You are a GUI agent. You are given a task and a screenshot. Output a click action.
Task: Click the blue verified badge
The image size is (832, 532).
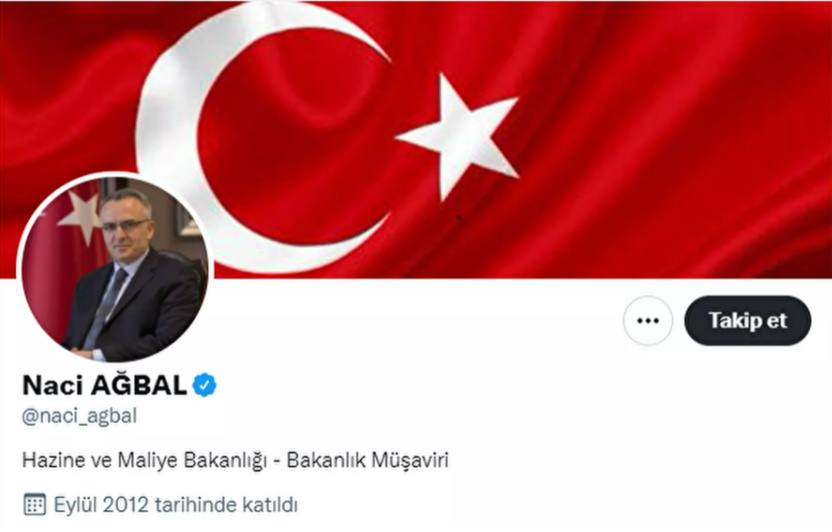tap(205, 385)
